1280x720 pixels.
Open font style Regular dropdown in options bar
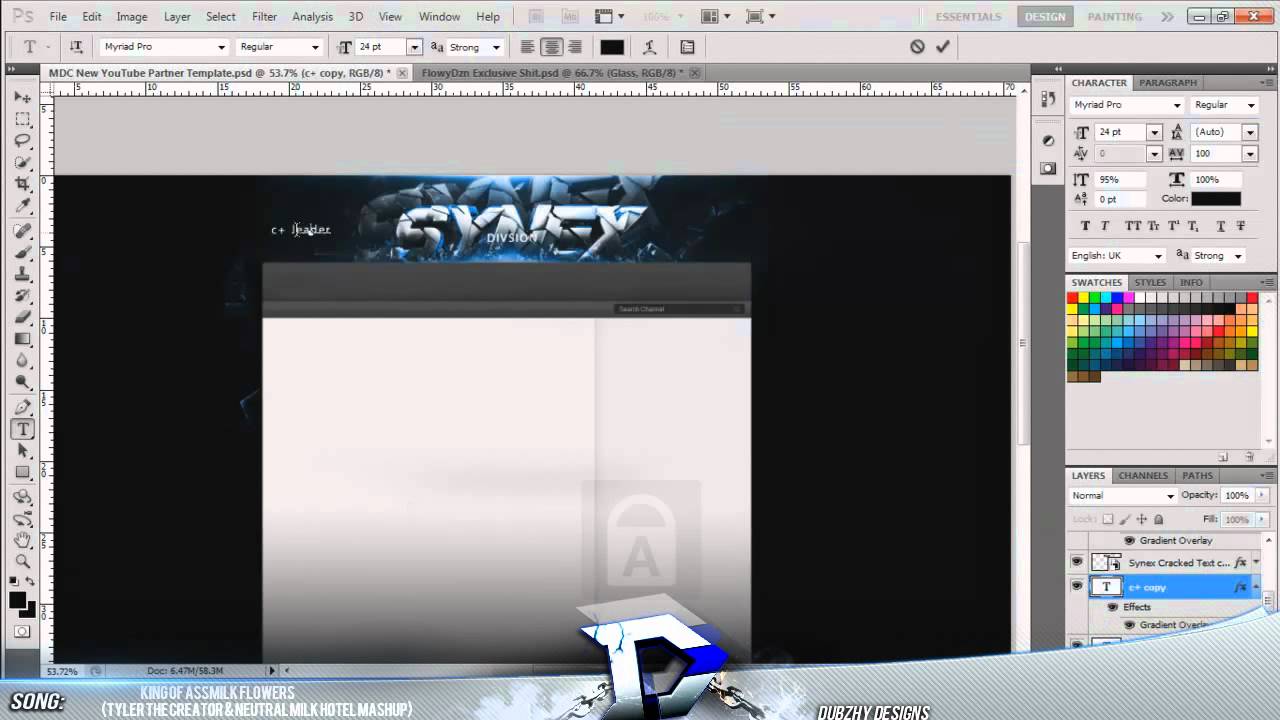point(315,47)
